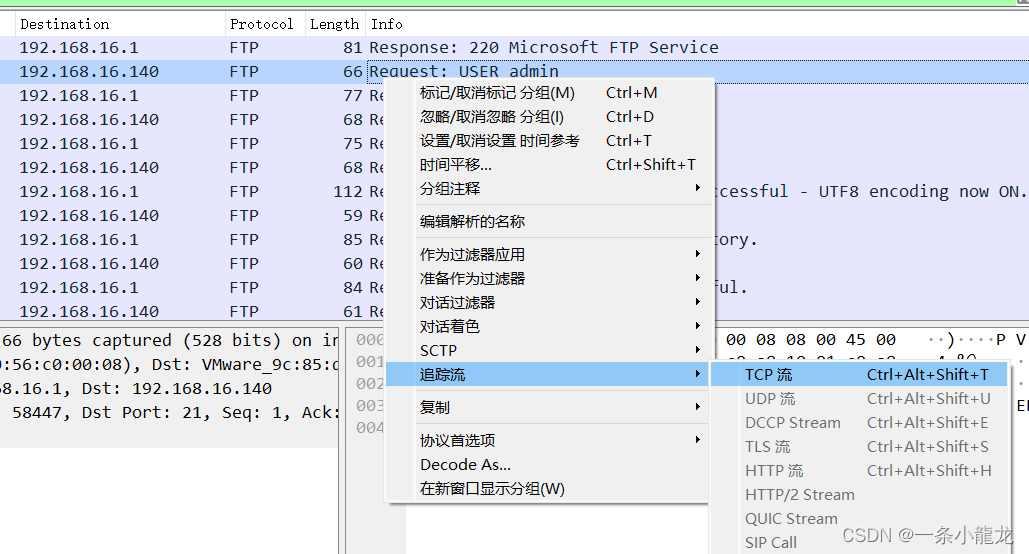Open Decode As... dialog entry
The image size is (1029, 554).
coord(549,465)
